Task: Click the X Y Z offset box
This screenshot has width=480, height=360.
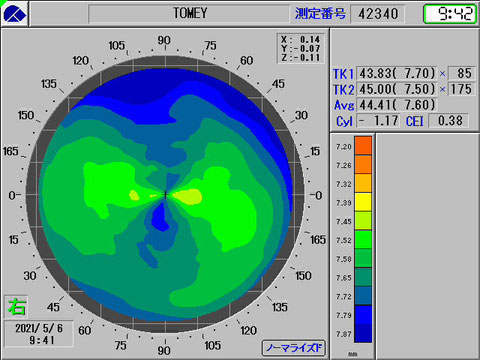Action: point(300,48)
